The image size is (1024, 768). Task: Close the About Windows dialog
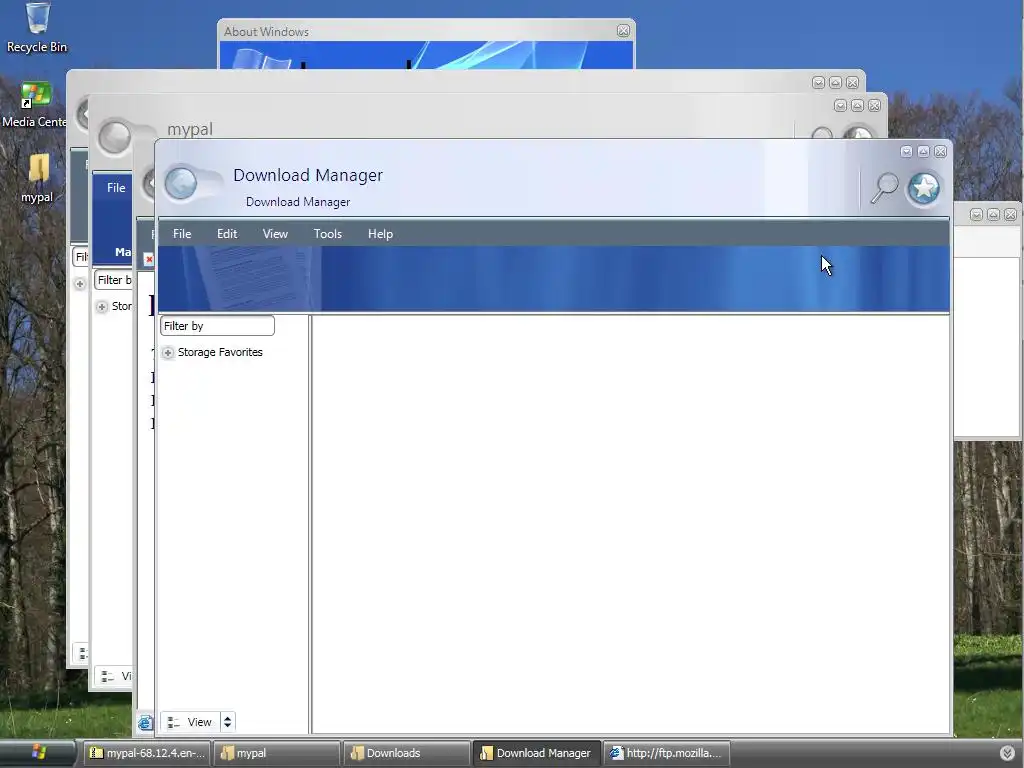(x=623, y=31)
